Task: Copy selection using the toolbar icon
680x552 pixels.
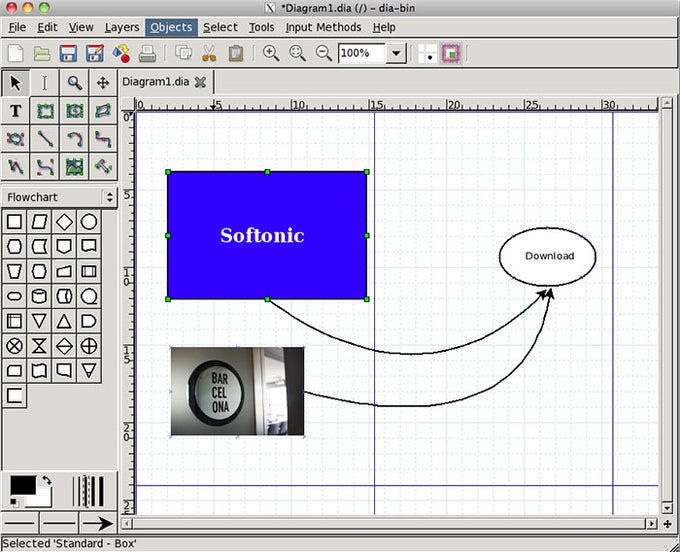Action: click(x=183, y=53)
